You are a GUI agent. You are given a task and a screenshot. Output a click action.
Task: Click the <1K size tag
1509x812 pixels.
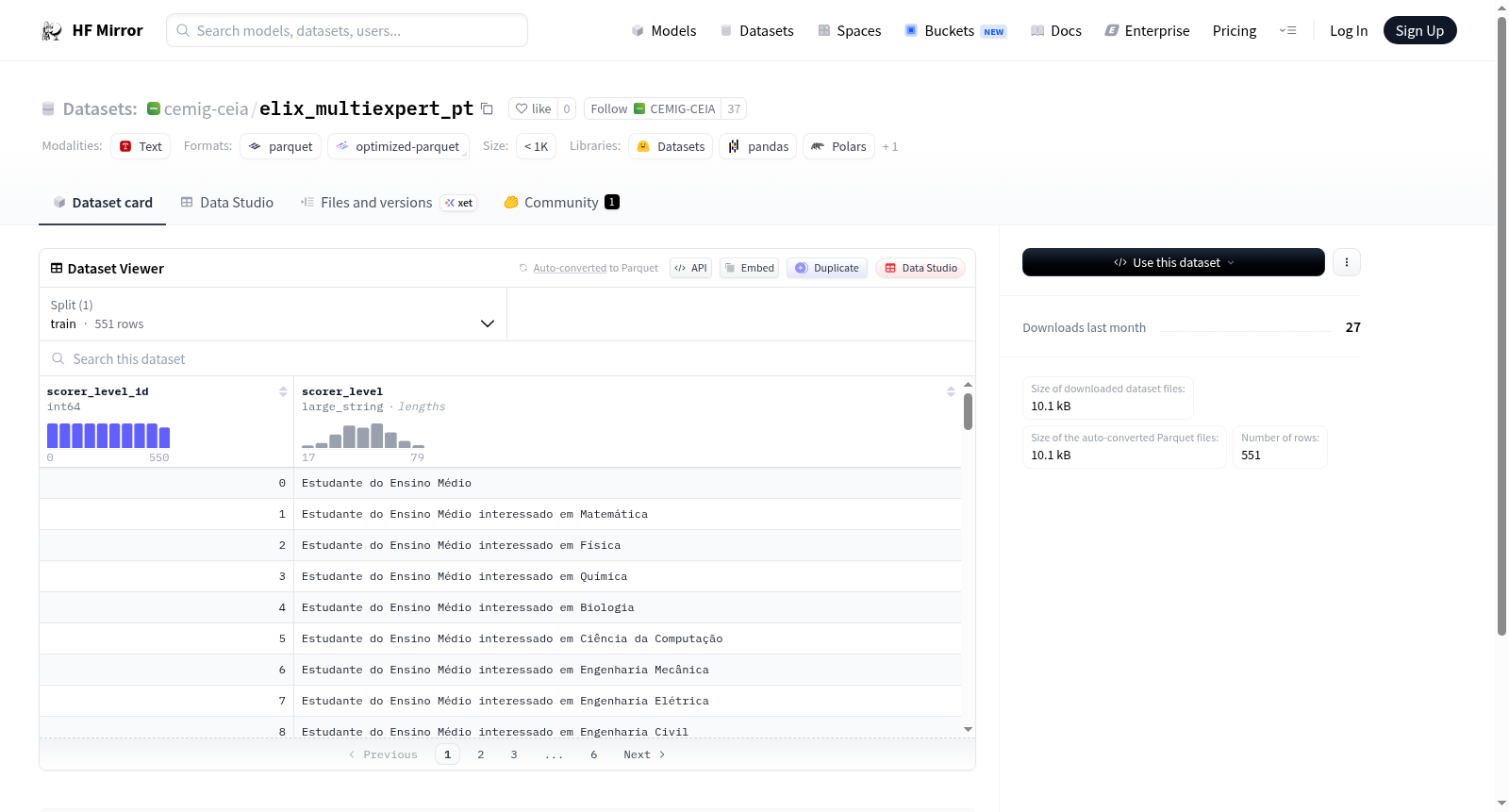536,146
